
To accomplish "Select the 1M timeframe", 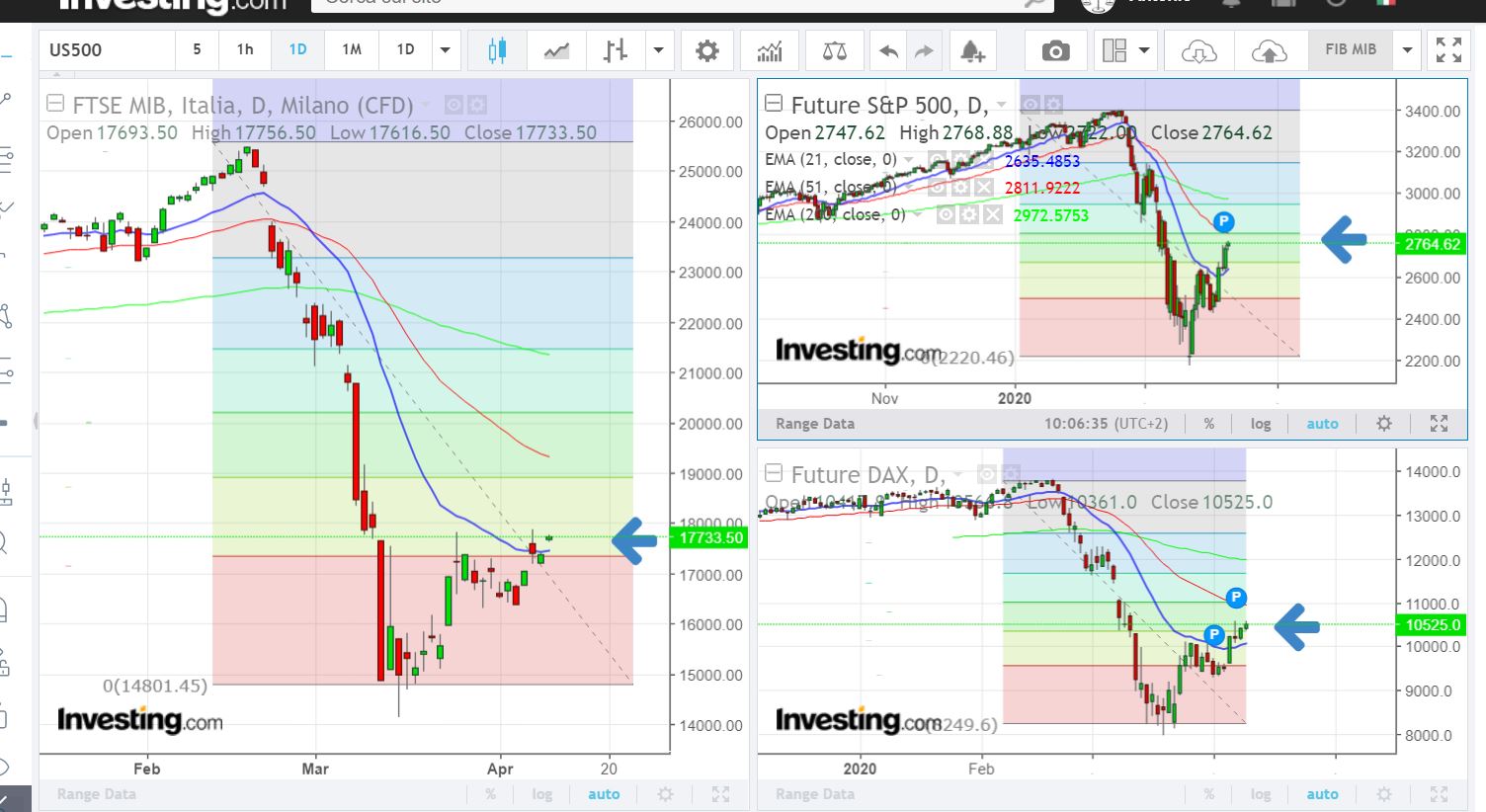I will point(352,50).
